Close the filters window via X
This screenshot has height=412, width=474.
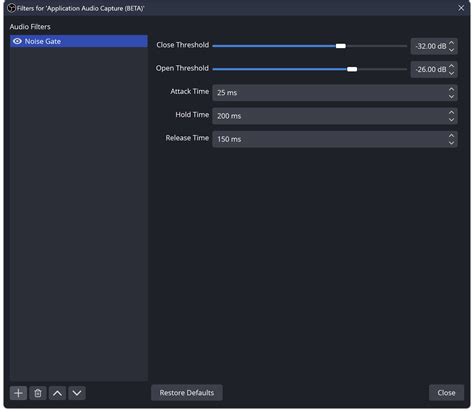(461, 8)
